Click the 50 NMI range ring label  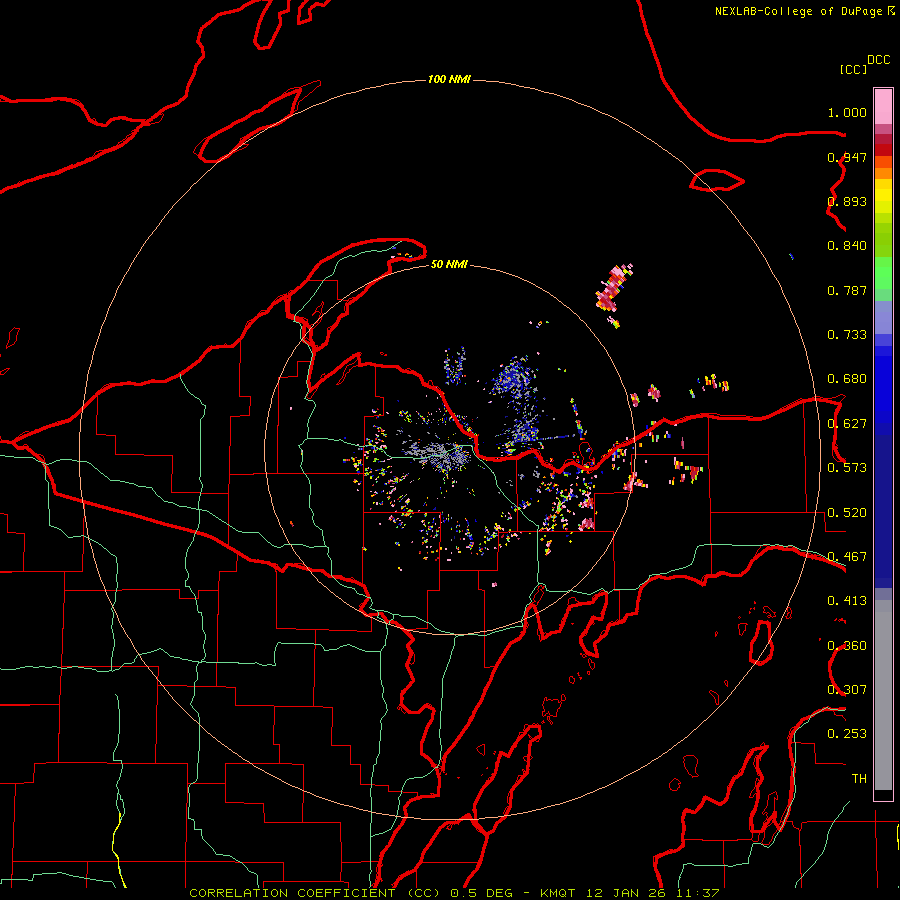(x=449, y=264)
